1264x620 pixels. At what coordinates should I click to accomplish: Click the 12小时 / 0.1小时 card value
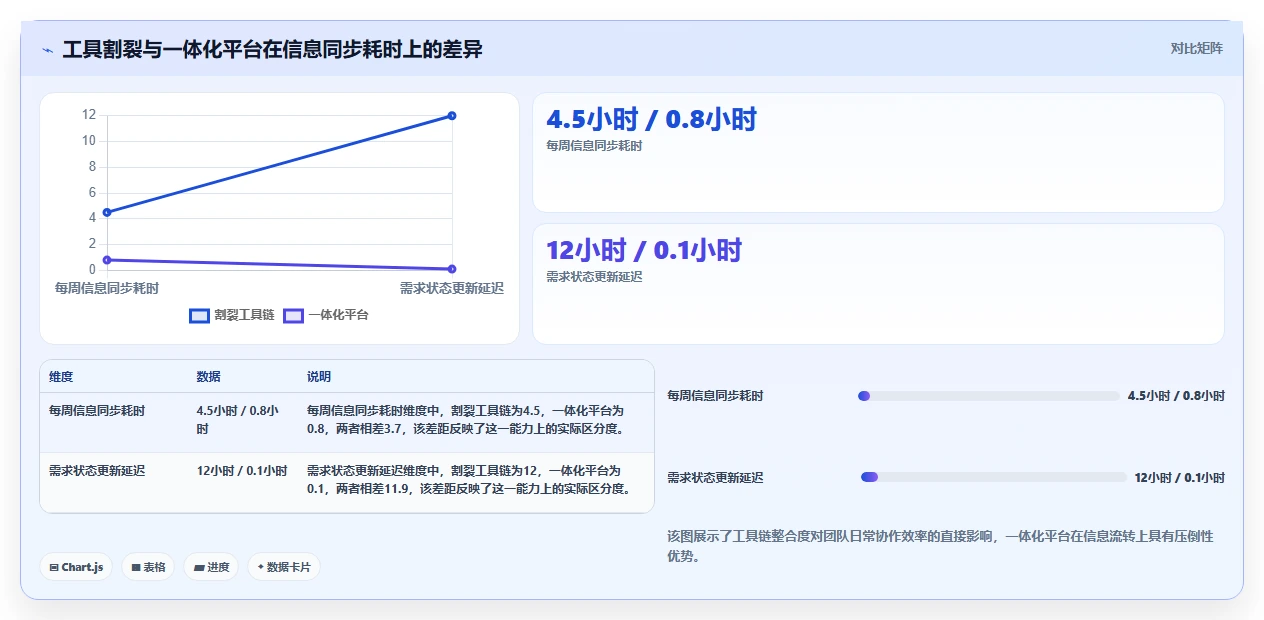tap(644, 250)
